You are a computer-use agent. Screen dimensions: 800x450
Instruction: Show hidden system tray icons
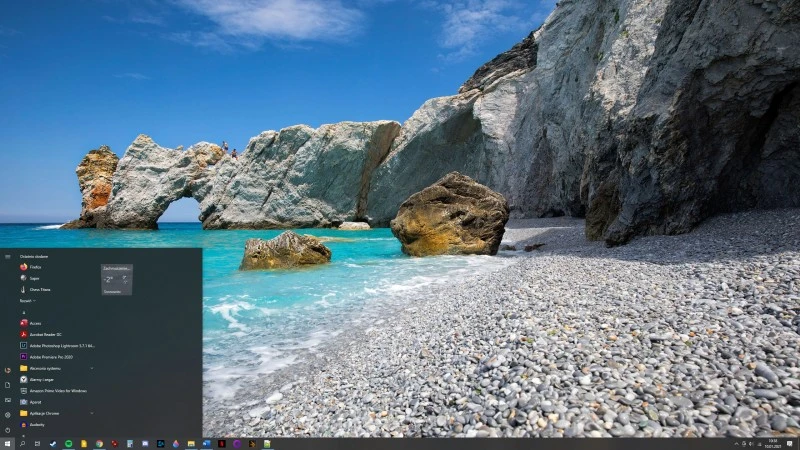click(x=736, y=444)
